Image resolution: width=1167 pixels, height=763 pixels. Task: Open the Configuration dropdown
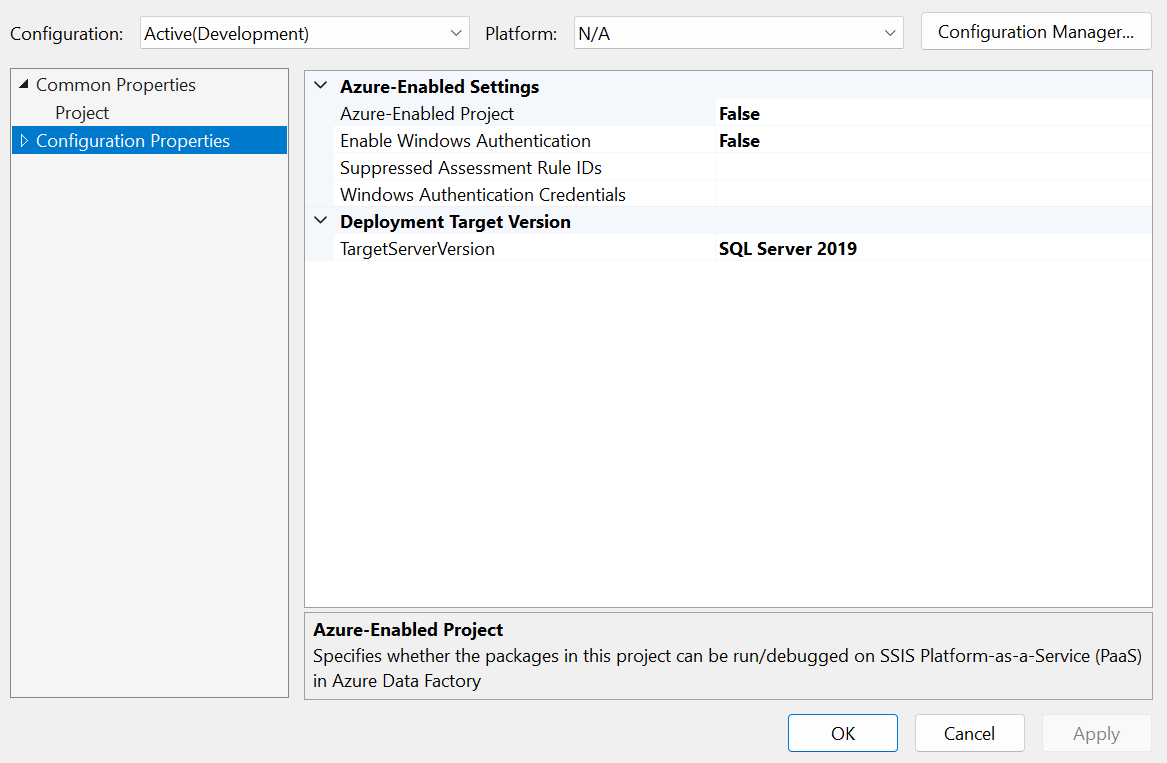click(304, 33)
